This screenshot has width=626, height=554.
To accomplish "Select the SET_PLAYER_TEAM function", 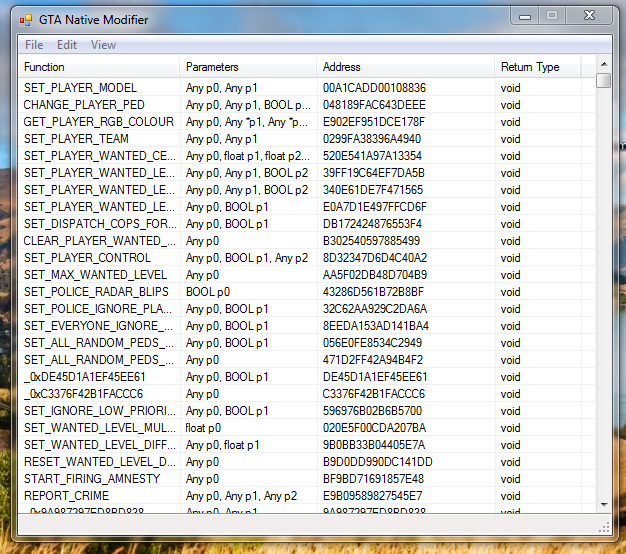I will pos(76,139).
